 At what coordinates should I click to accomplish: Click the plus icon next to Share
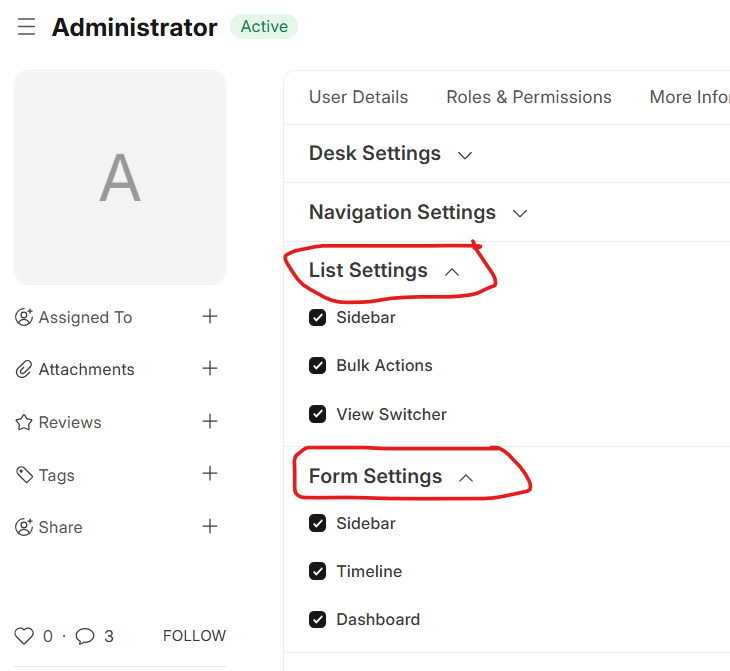tap(210, 527)
